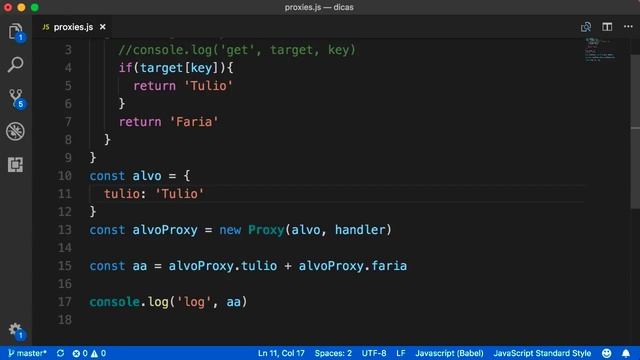Viewport: 640px width, 360px height.
Task: Change encoding via UTF-8
Action: pyautogui.click(x=374, y=353)
